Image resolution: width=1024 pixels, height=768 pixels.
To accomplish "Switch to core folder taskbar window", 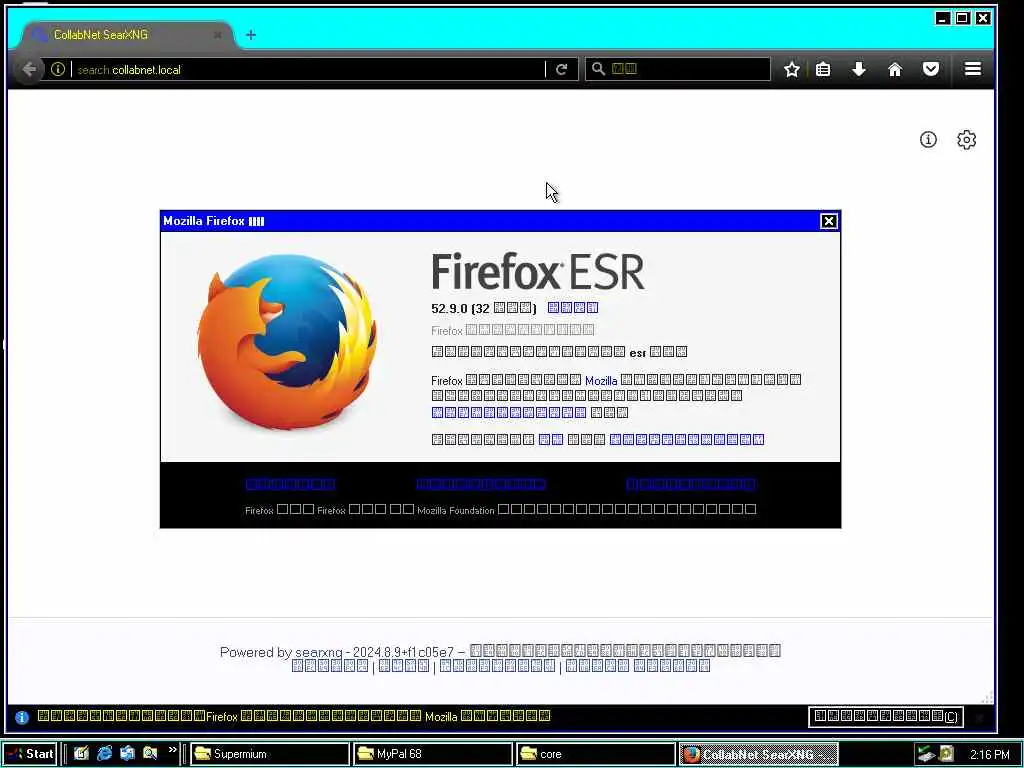I will point(596,754).
